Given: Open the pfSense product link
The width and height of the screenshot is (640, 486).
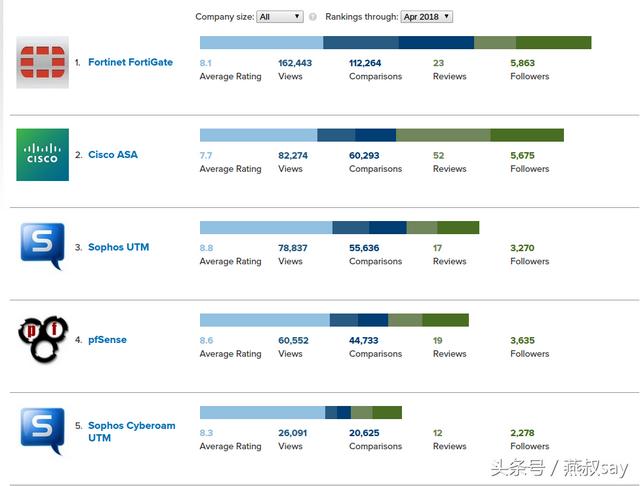Looking at the screenshot, I should pyautogui.click(x=107, y=340).
